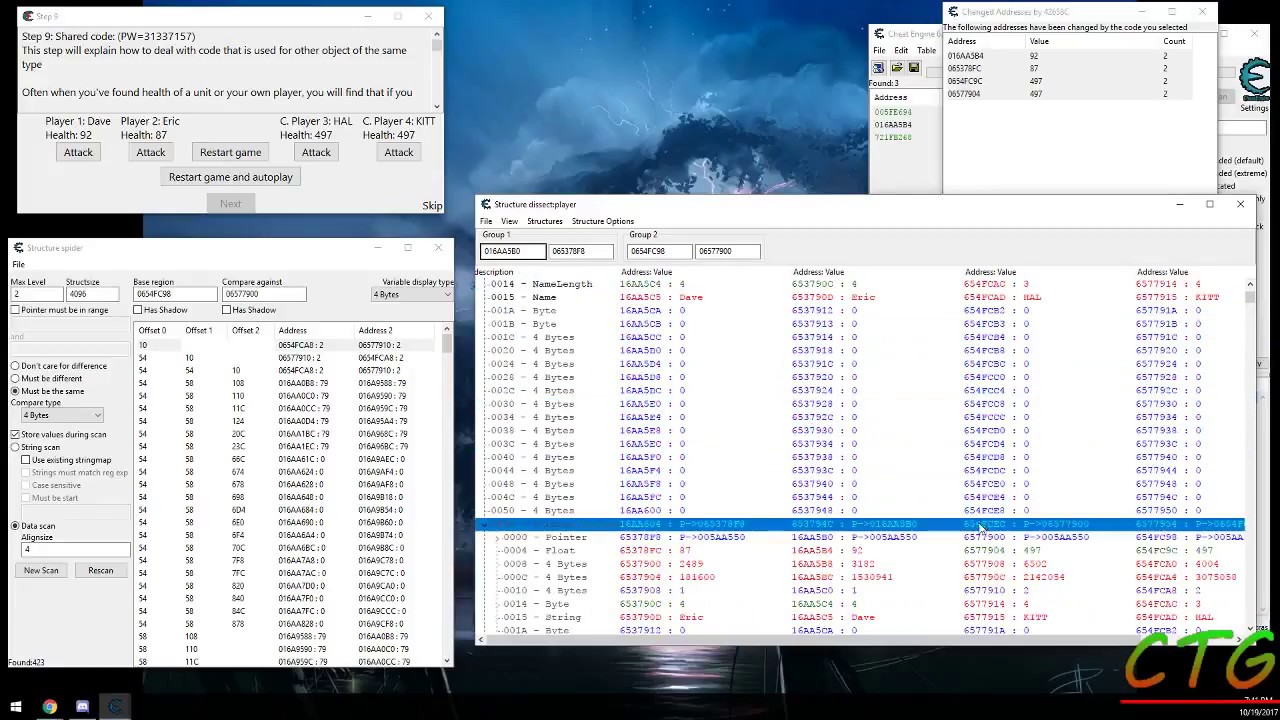The image size is (1280, 720).
Task: Open Structure Options menu
Action: click(x=603, y=221)
